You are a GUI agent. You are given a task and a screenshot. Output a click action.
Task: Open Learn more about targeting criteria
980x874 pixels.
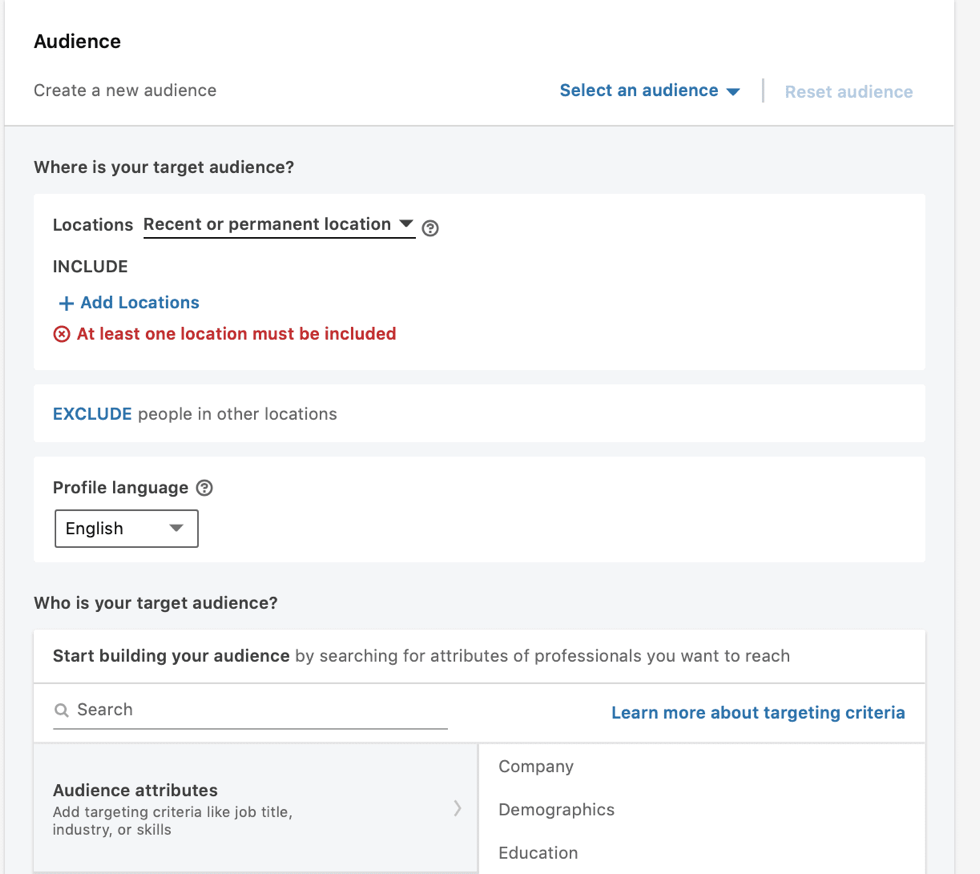click(758, 713)
